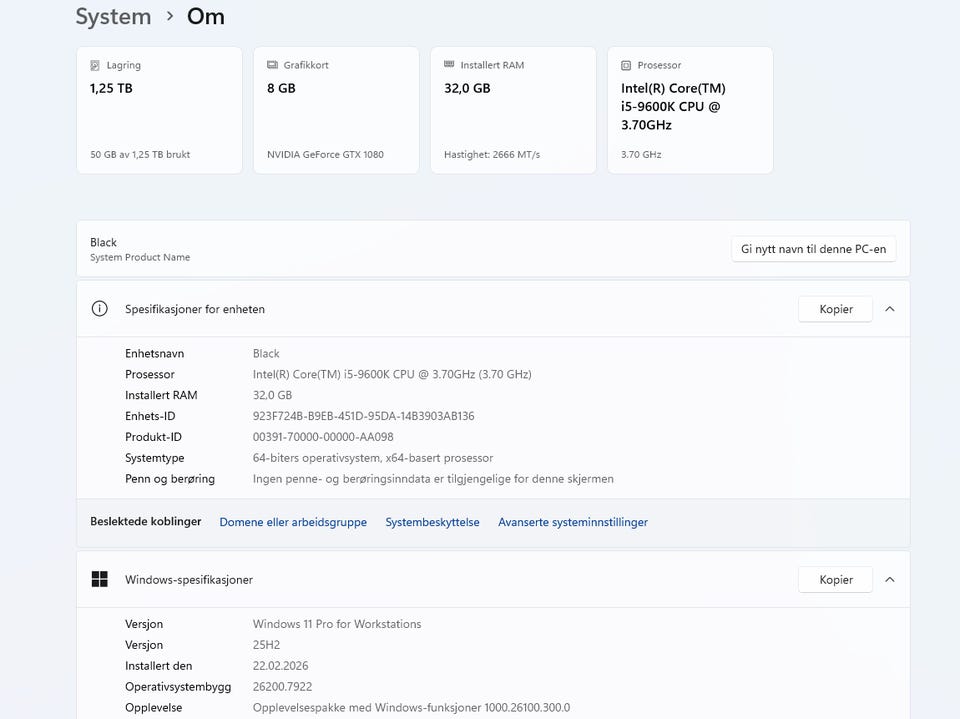The height and width of the screenshot is (719, 960).
Task: Select the Enhets-ID value 923F724B-B9EB-451D
Action: click(x=364, y=416)
